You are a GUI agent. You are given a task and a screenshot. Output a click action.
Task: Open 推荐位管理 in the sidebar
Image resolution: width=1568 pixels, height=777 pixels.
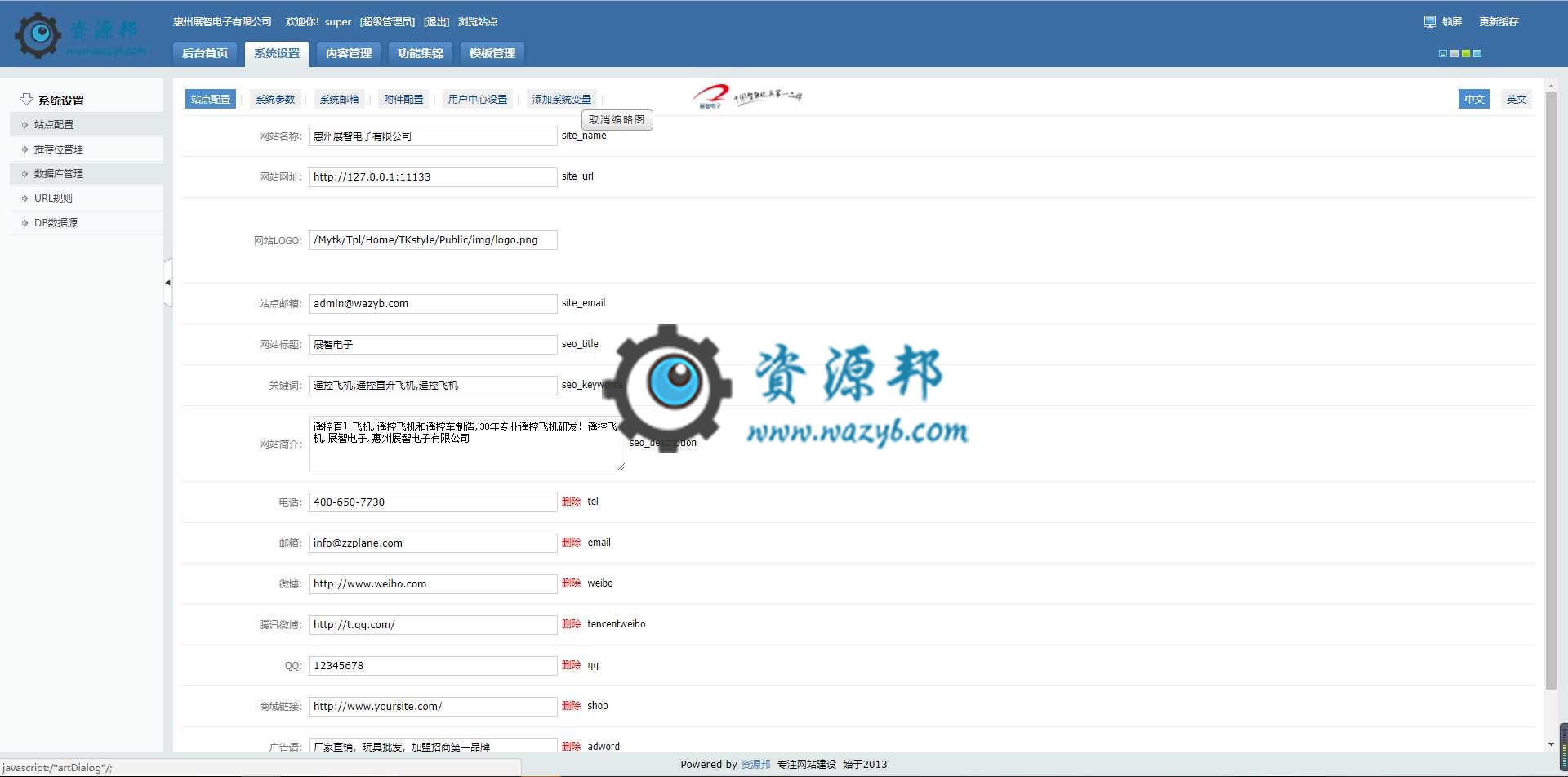[87, 149]
